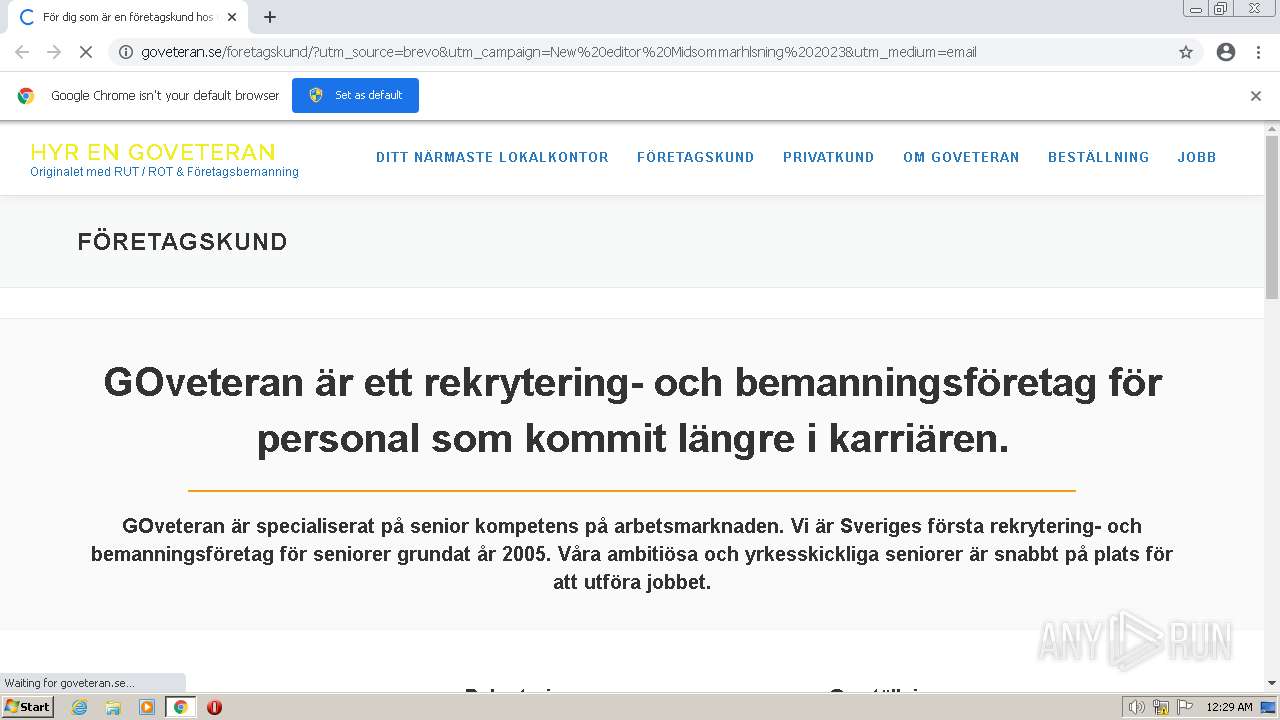Select the För dig som är en företagskund tab
The image size is (1280, 720).
tap(128, 17)
